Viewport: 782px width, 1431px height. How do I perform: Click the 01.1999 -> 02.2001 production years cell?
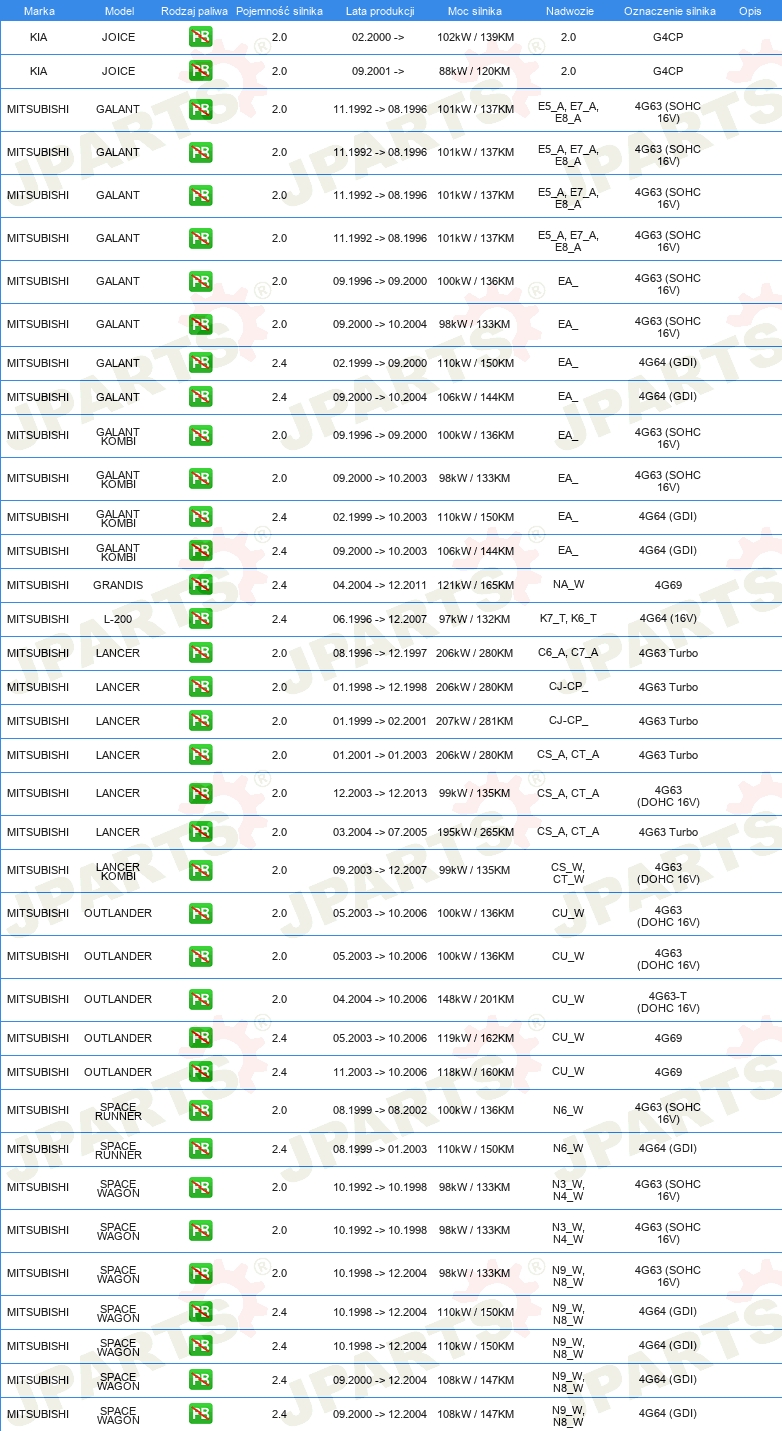[380, 721]
